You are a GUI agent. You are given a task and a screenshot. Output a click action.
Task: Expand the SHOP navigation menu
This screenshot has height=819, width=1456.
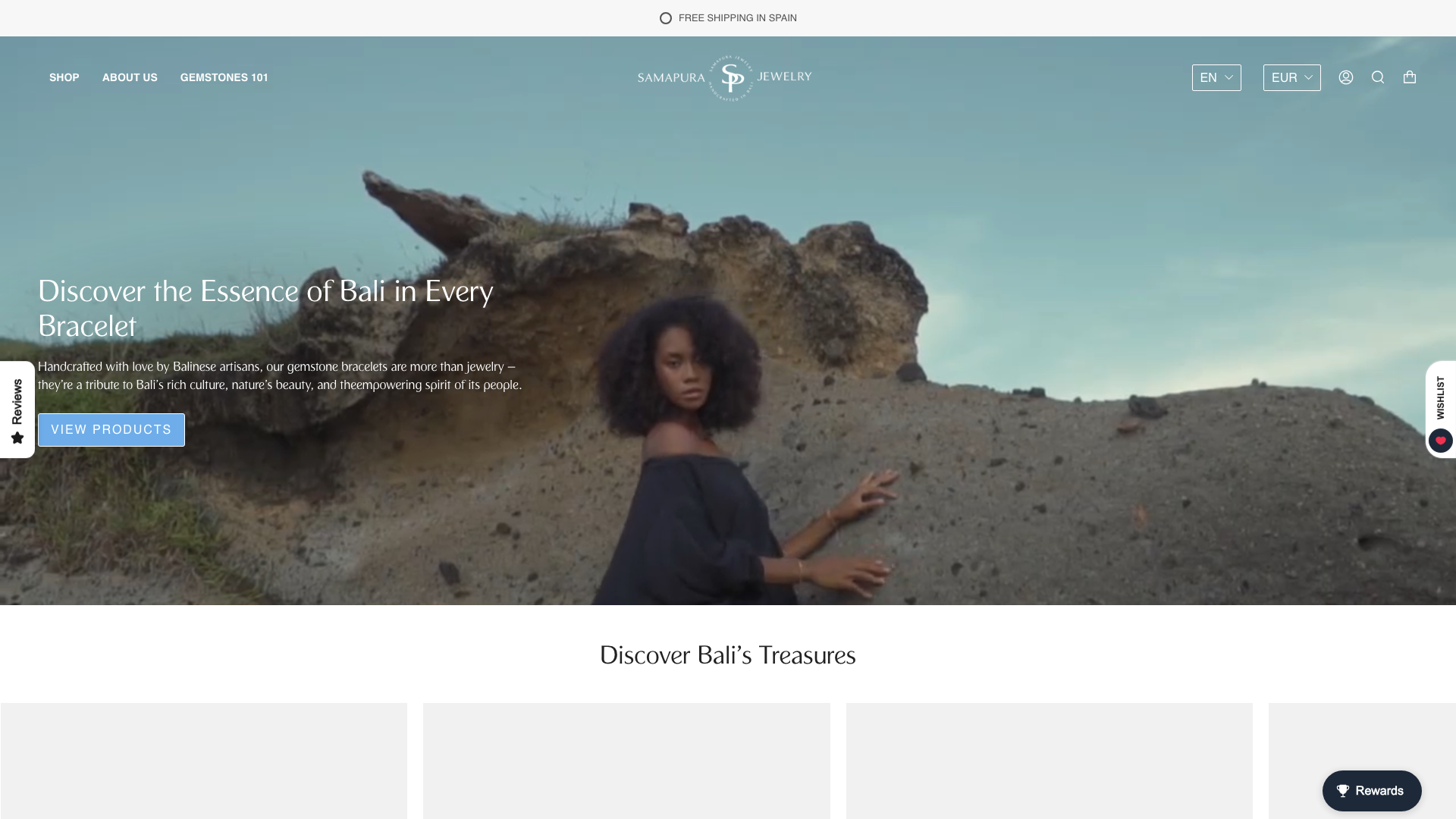click(64, 77)
